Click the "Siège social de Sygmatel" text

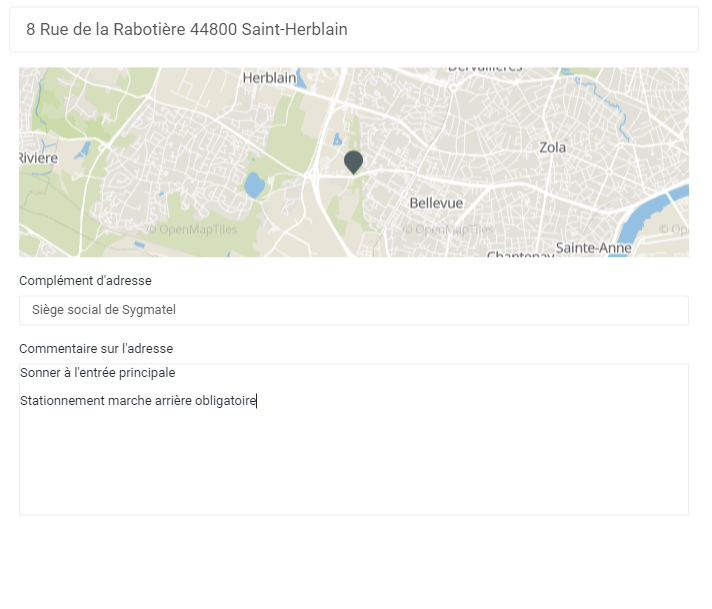click(104, 310)
